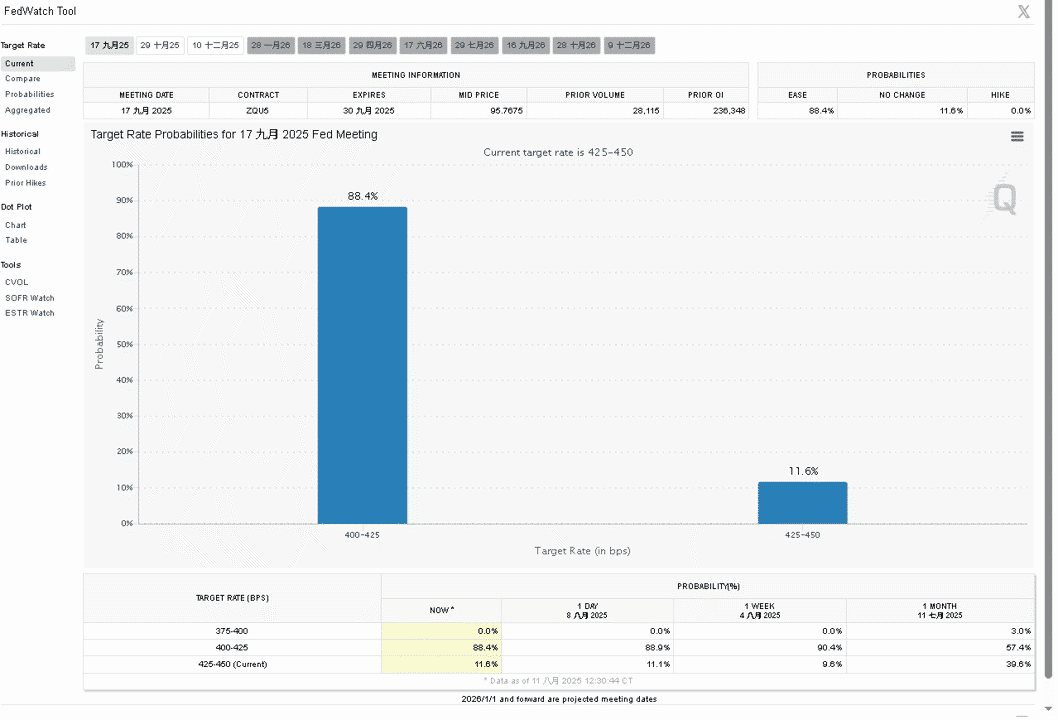Open Probabilities in the sidebar

tap(30, 94)
